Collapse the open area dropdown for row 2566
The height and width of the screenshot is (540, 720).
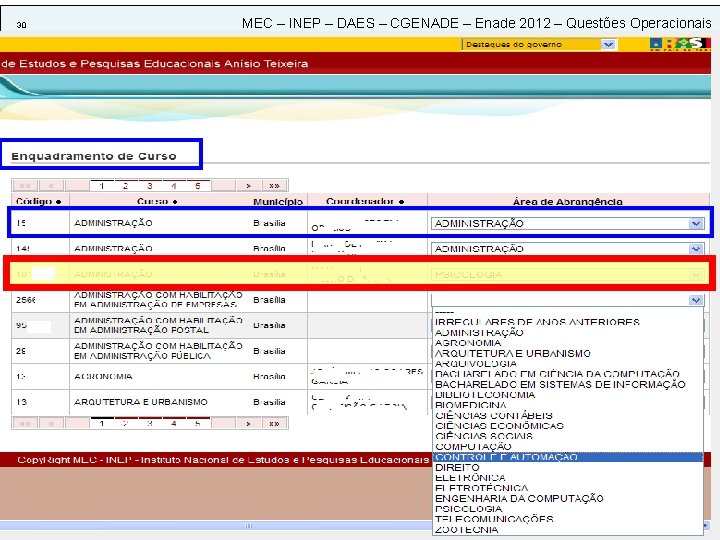pyautogui.click(x=696, y=300)
